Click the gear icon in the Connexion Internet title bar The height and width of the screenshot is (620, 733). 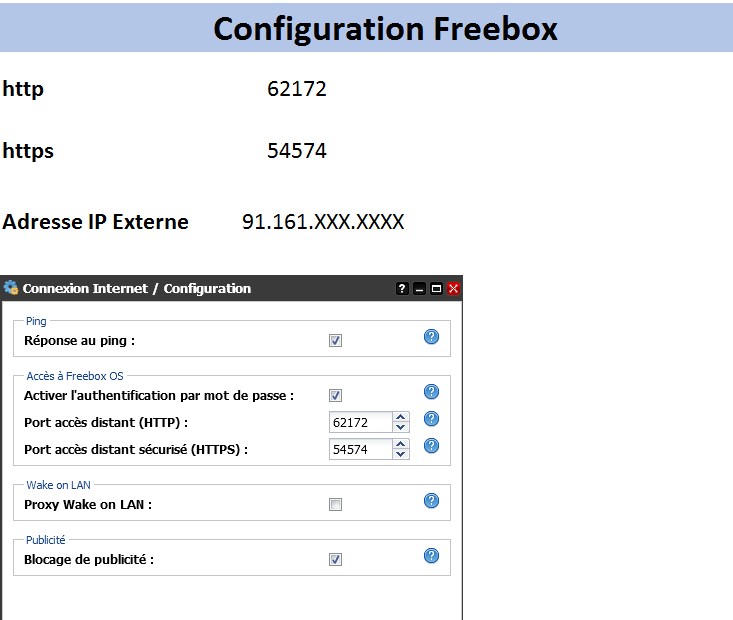click(11, 288)
